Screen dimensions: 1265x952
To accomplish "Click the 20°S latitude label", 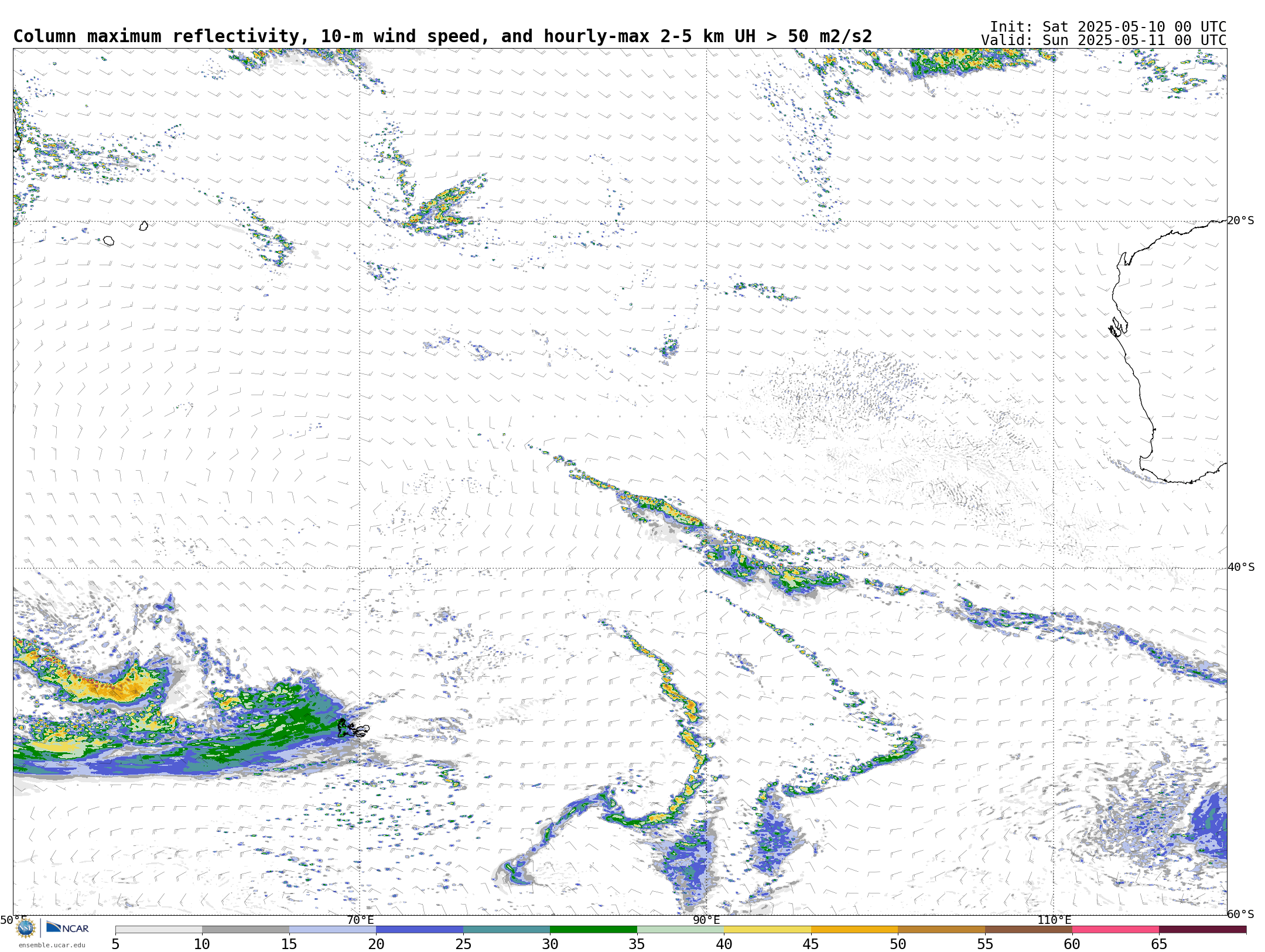I will 1241,221.
